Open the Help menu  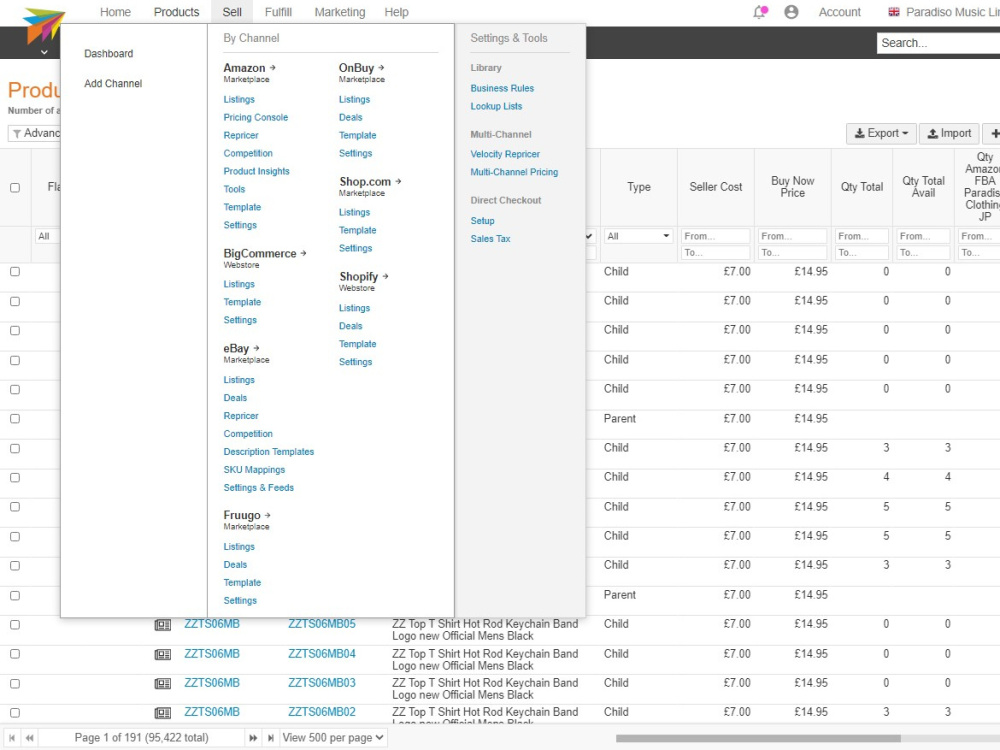point(396,12)
